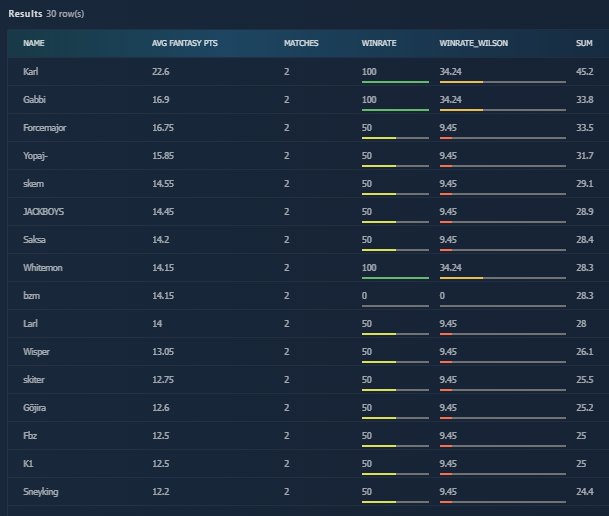Click the MATCHES column header

coord(302,44)
